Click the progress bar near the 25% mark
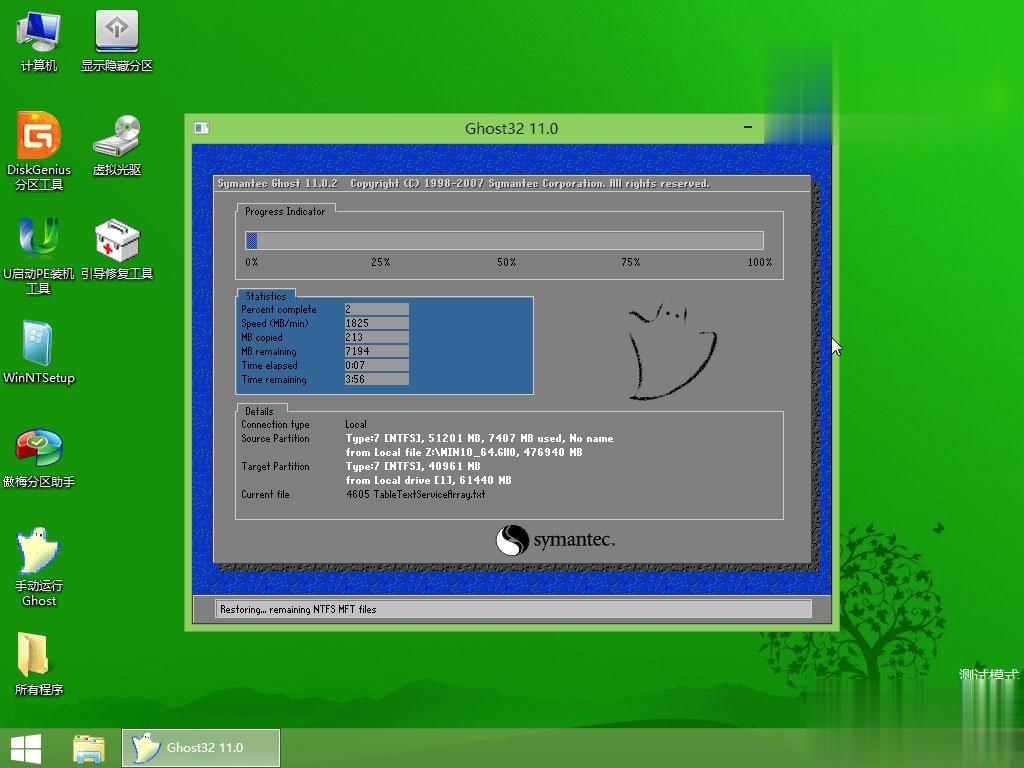 [x=381, y=240]
